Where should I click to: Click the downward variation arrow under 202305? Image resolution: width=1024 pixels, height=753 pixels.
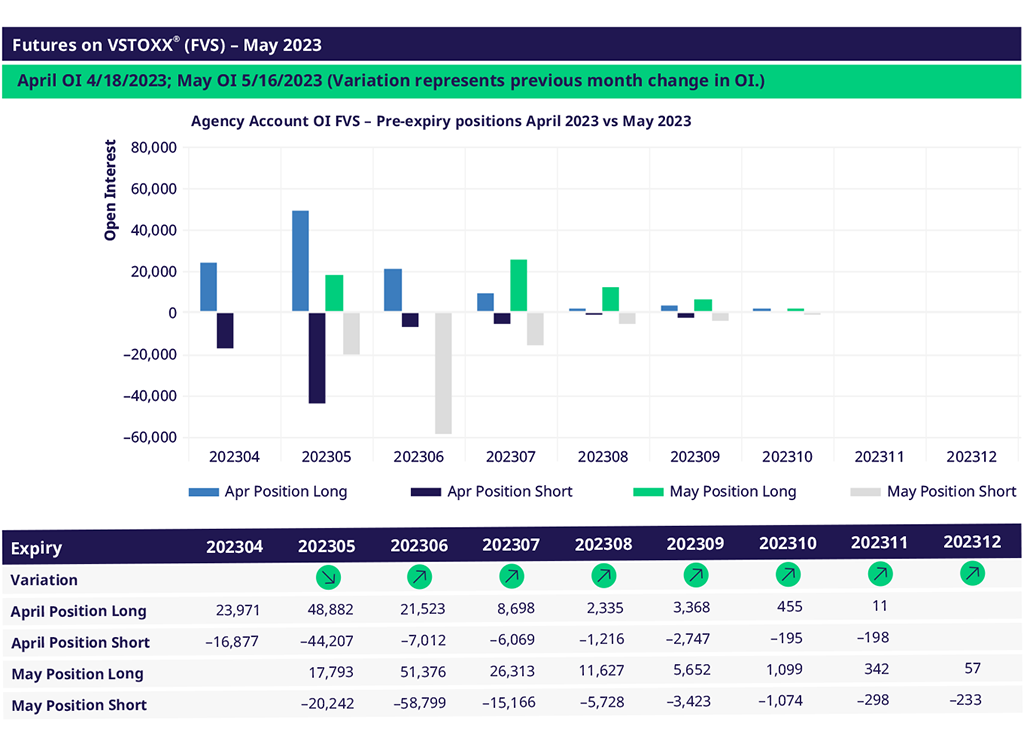(x=326, y=577)
